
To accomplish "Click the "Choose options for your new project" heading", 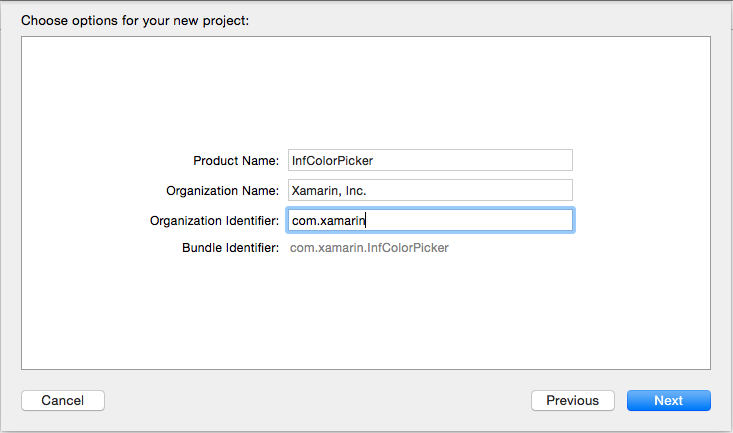I will click(135, 21).
